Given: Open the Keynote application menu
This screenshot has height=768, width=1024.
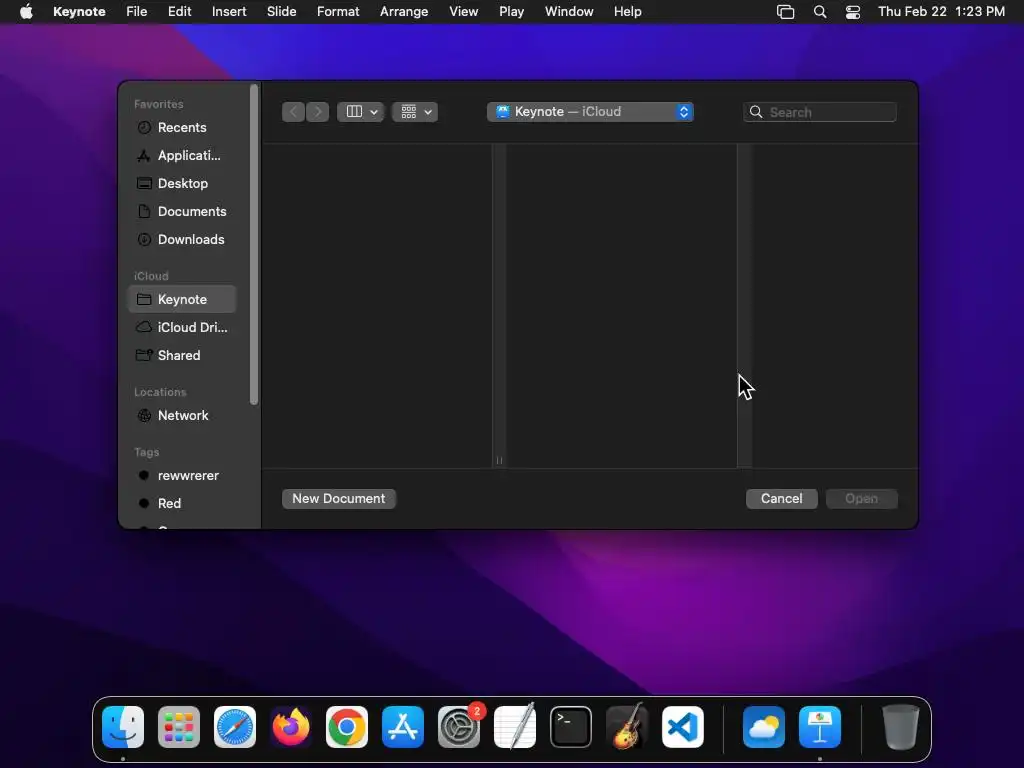Looking at the screenshot, I should tap(79, 12).
